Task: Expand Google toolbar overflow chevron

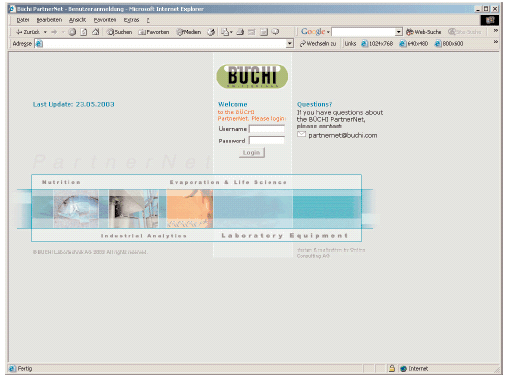Action: click(x=496, y=31)
